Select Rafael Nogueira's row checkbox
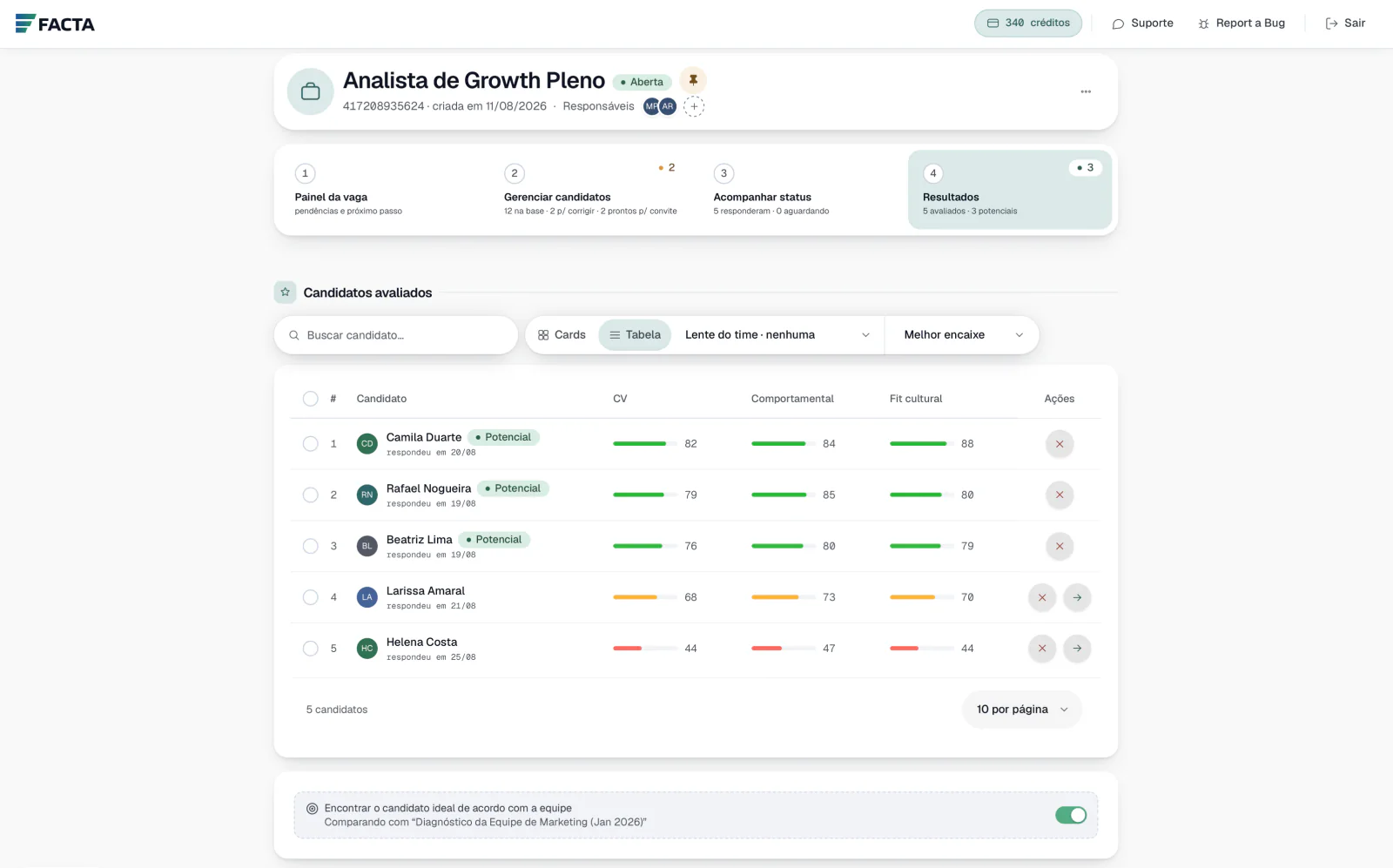The image size is (1393, 868). [310, 495]
